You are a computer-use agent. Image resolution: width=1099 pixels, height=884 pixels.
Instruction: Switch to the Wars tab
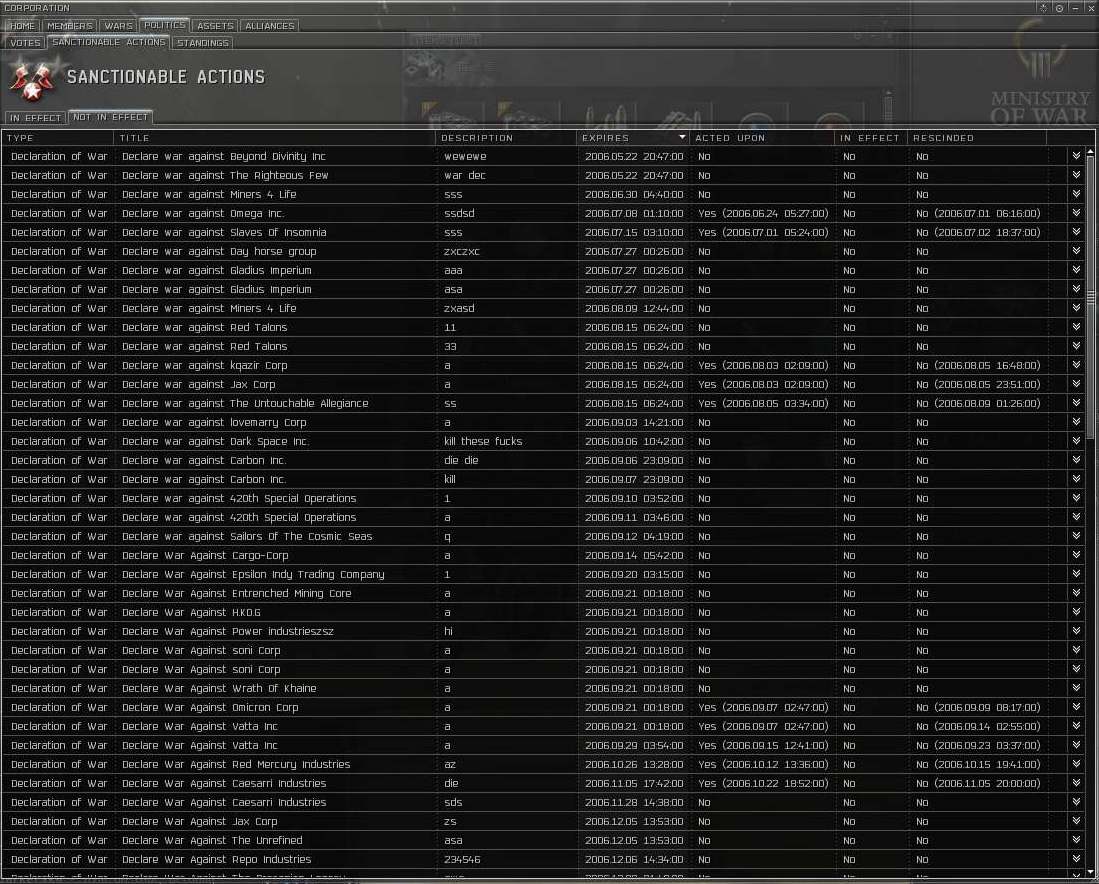click(x=118, y=26)
